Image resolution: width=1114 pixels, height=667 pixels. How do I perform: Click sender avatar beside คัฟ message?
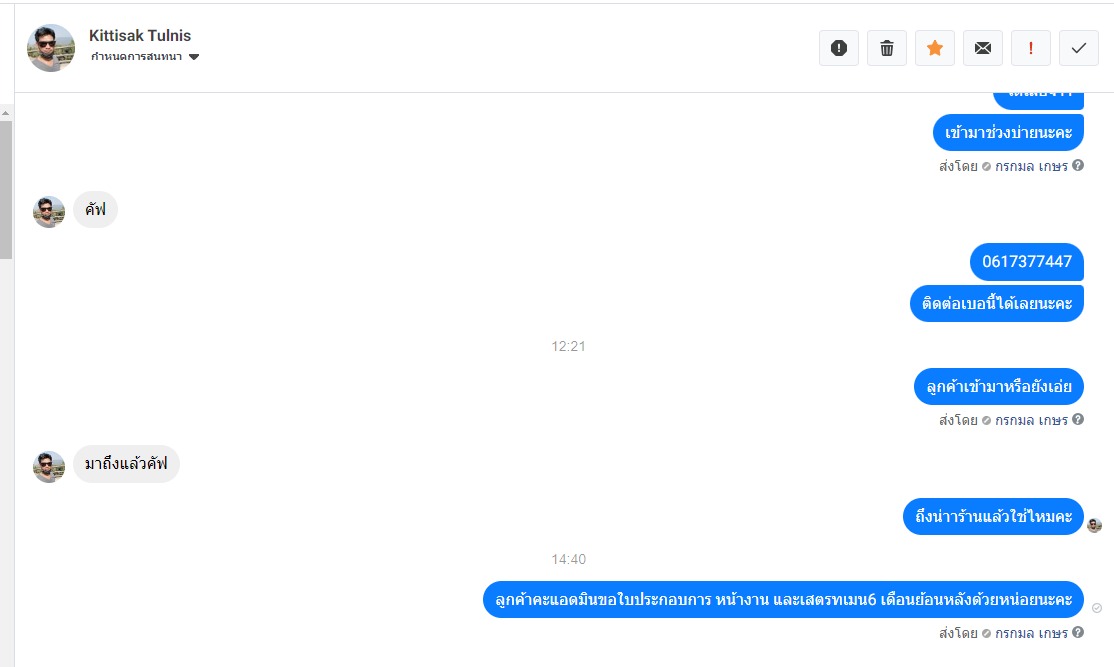click(49, 212)
